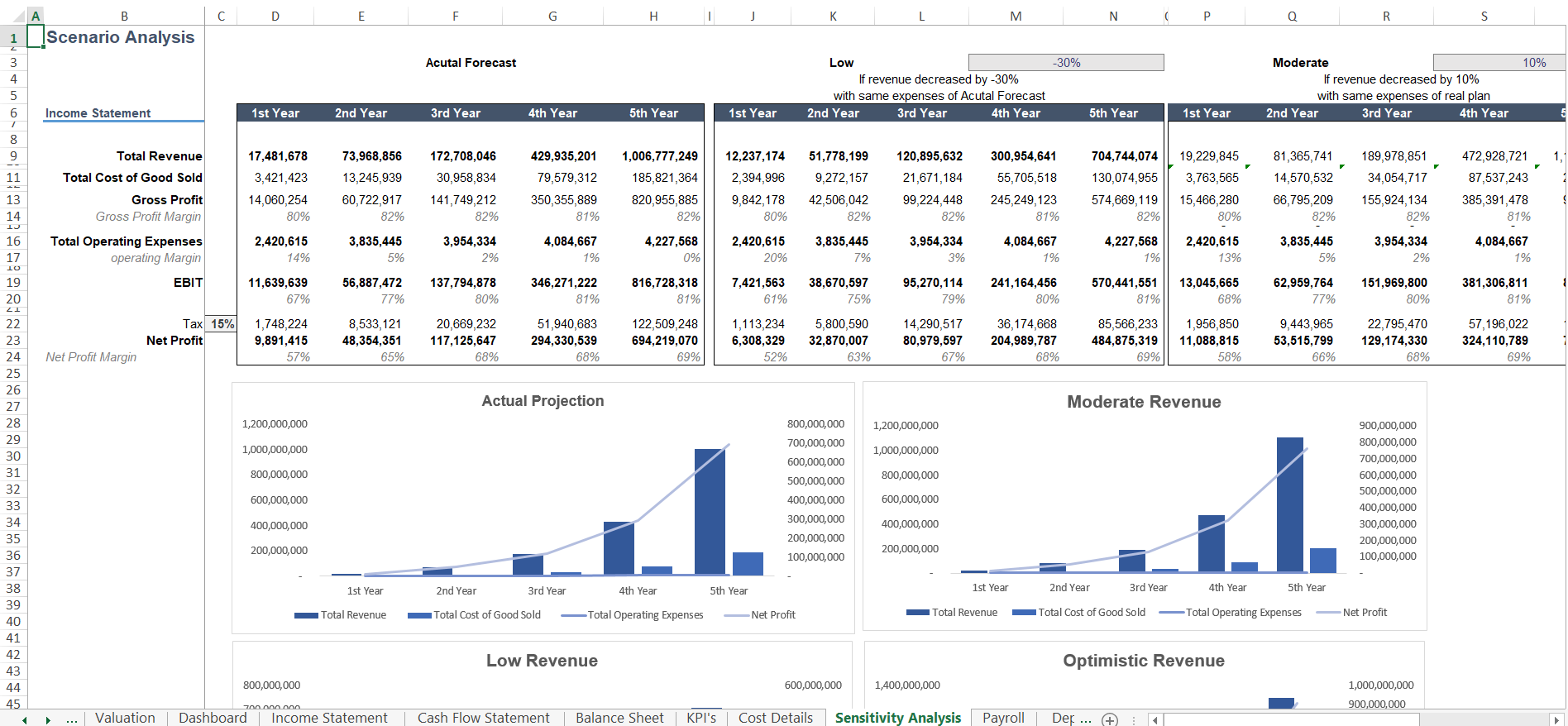Select Total Operating Expenses row label
Image resolution: width=1568 pixels, height=726 pixels.
(126, 241)
